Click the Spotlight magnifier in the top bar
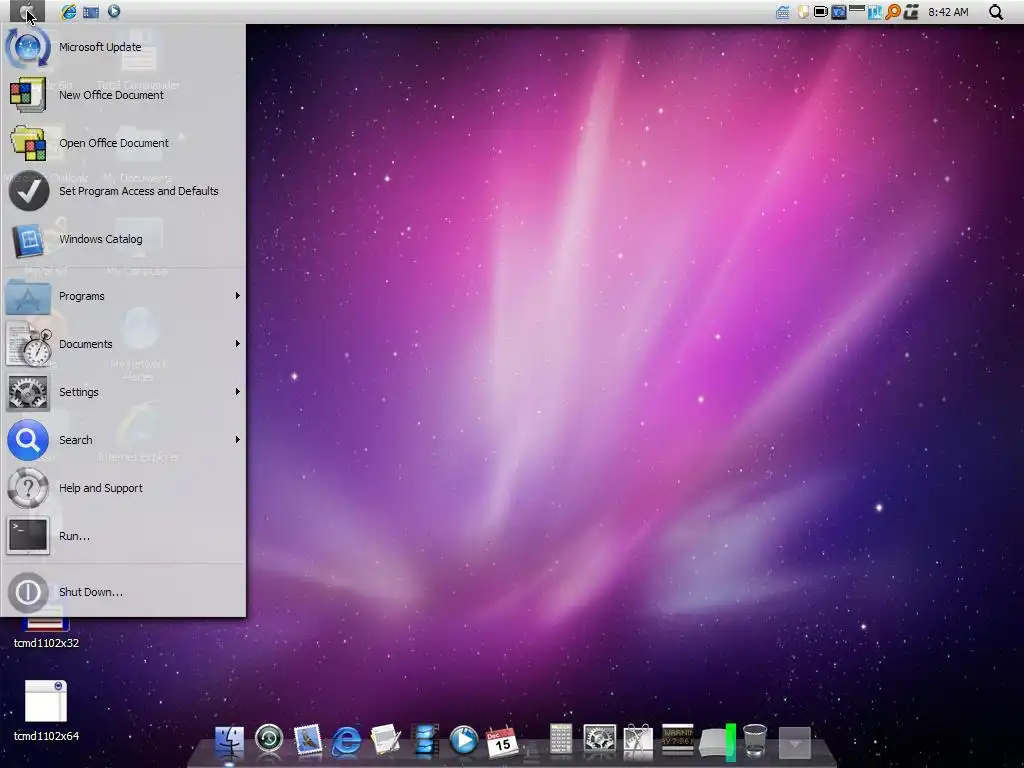The height and width of the screenshot is (768, 1024). (995, 12)
